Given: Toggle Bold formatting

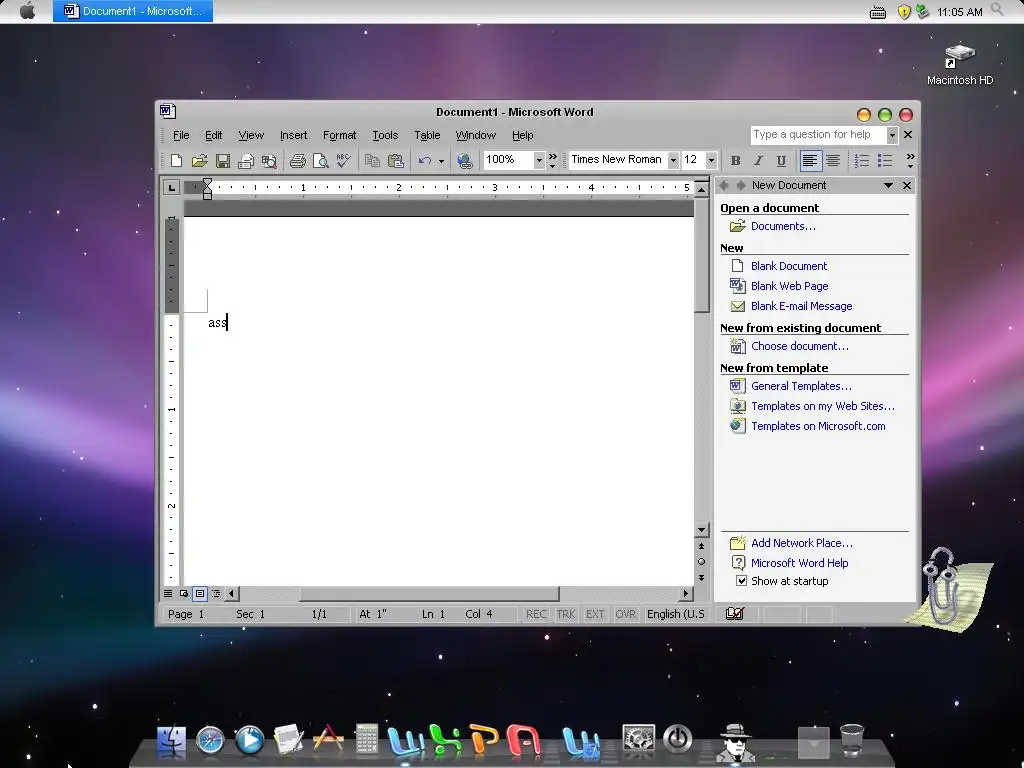Looking at the screenshot, I should pyautogui.click(x=735, y=160).
